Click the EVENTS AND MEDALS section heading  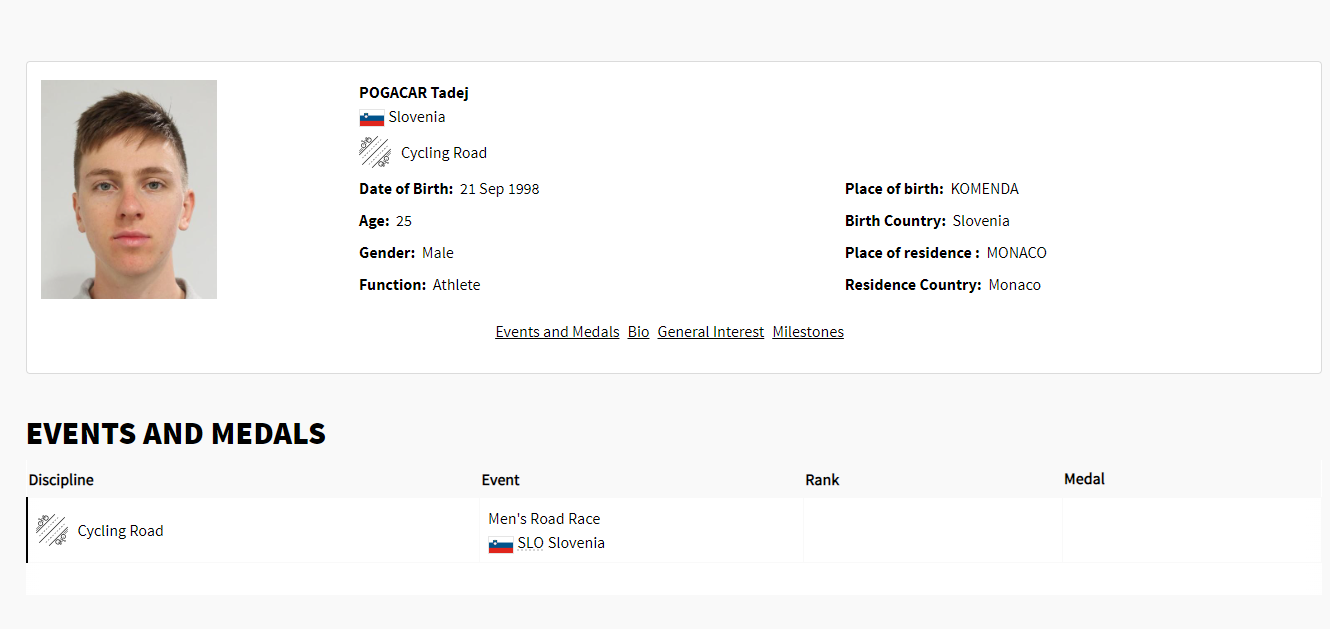coord(176,434)
